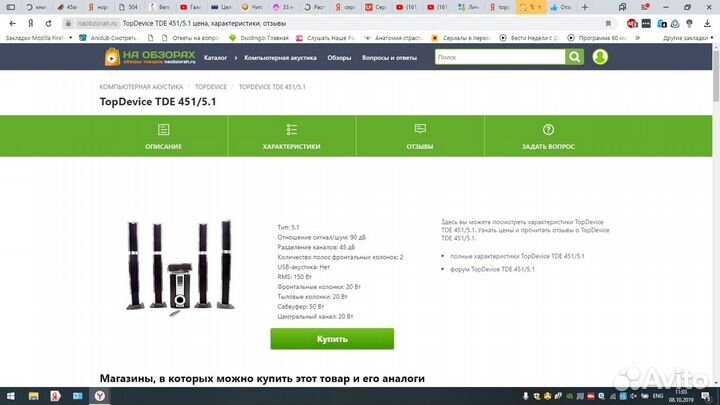
Task: Go back with the browser back arrow
Action: point(12,23)
